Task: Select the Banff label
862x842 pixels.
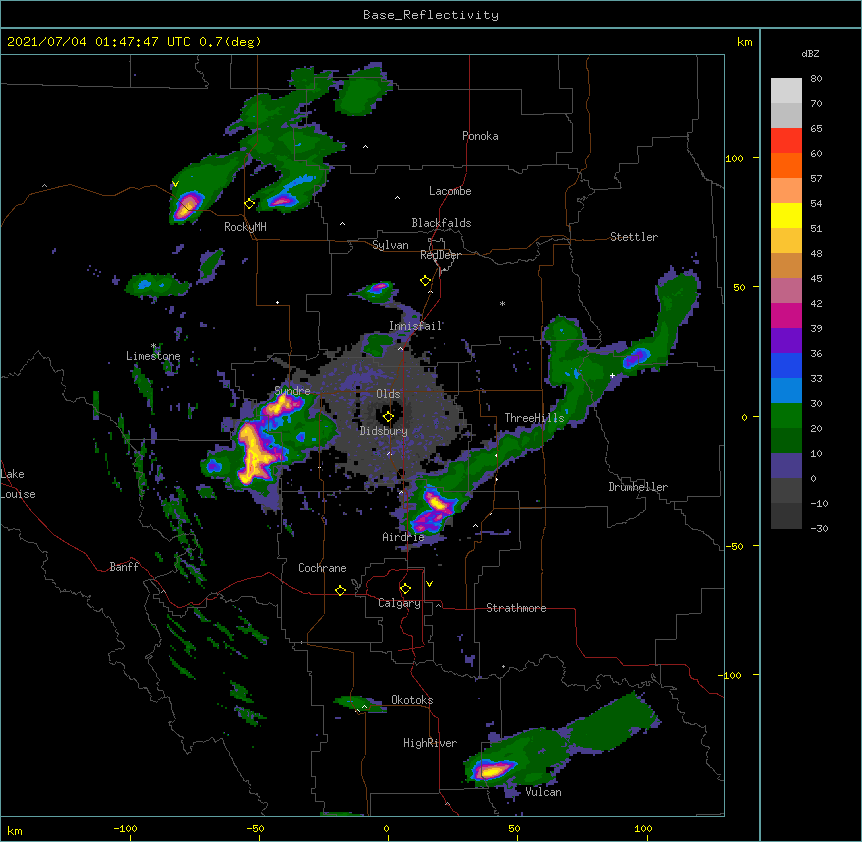Action: (x=124, y=567)
